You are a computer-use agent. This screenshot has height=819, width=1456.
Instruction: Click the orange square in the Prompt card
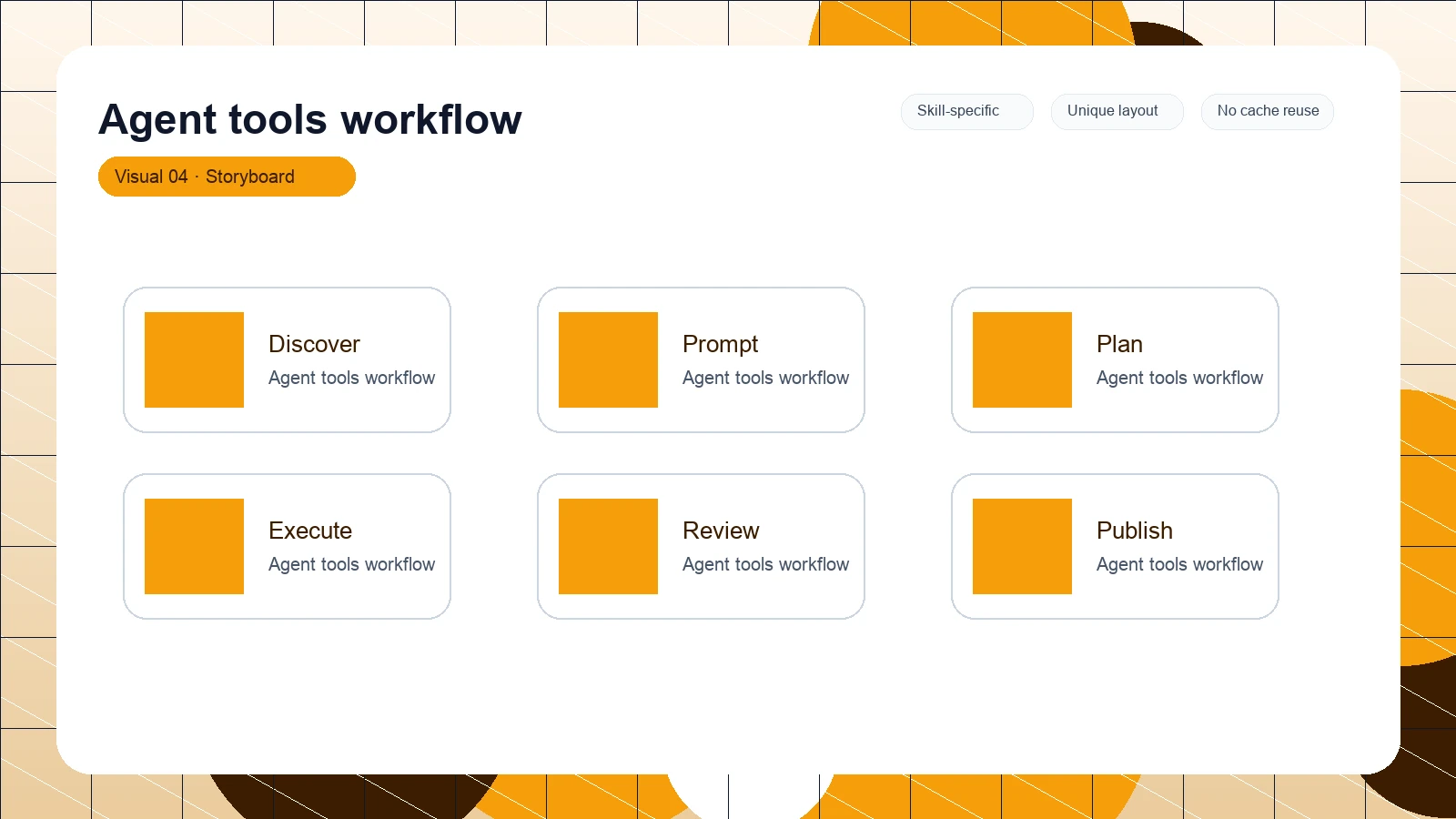(x=608, y=359)
